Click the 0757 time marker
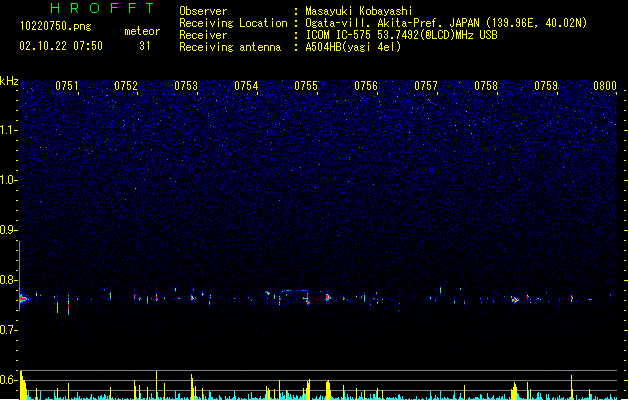This screenshot has height=400, width=629. (x=426, y=86)
